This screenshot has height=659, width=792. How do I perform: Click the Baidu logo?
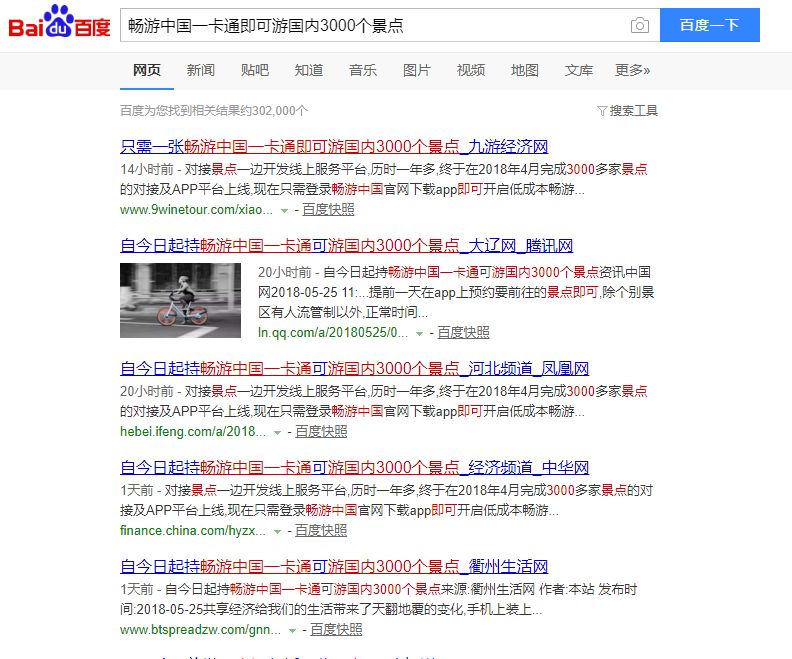pyautogui.click(x=59, y=22)
